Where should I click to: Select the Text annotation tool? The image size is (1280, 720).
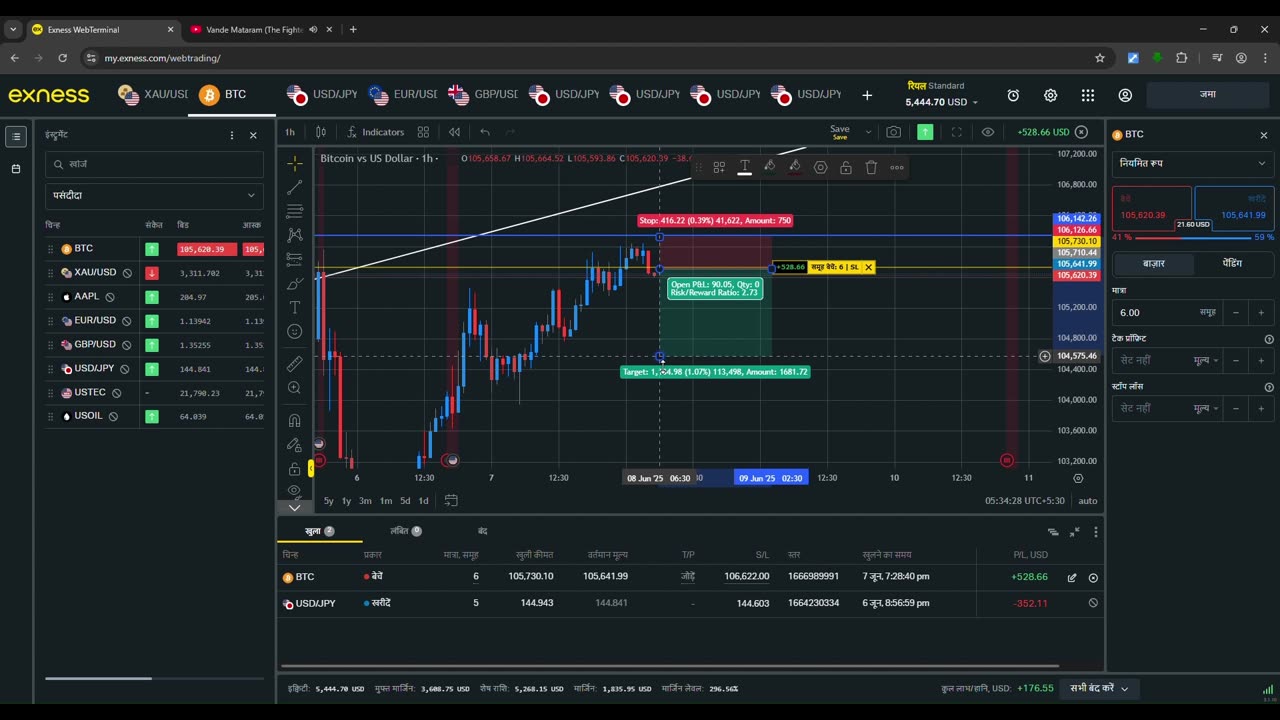[294, 307]
